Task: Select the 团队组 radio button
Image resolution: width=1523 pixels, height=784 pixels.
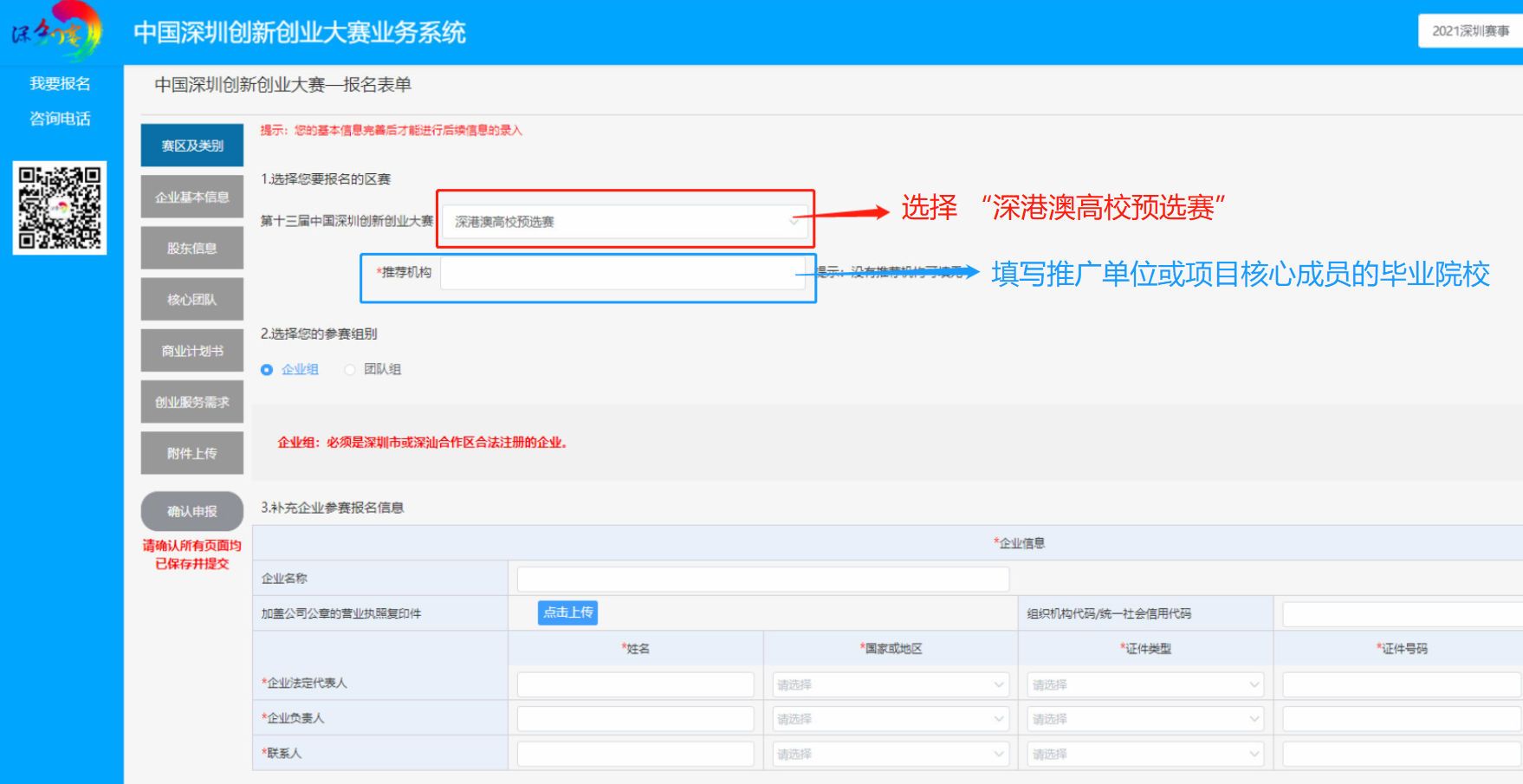Action: [x=350, y=370]
